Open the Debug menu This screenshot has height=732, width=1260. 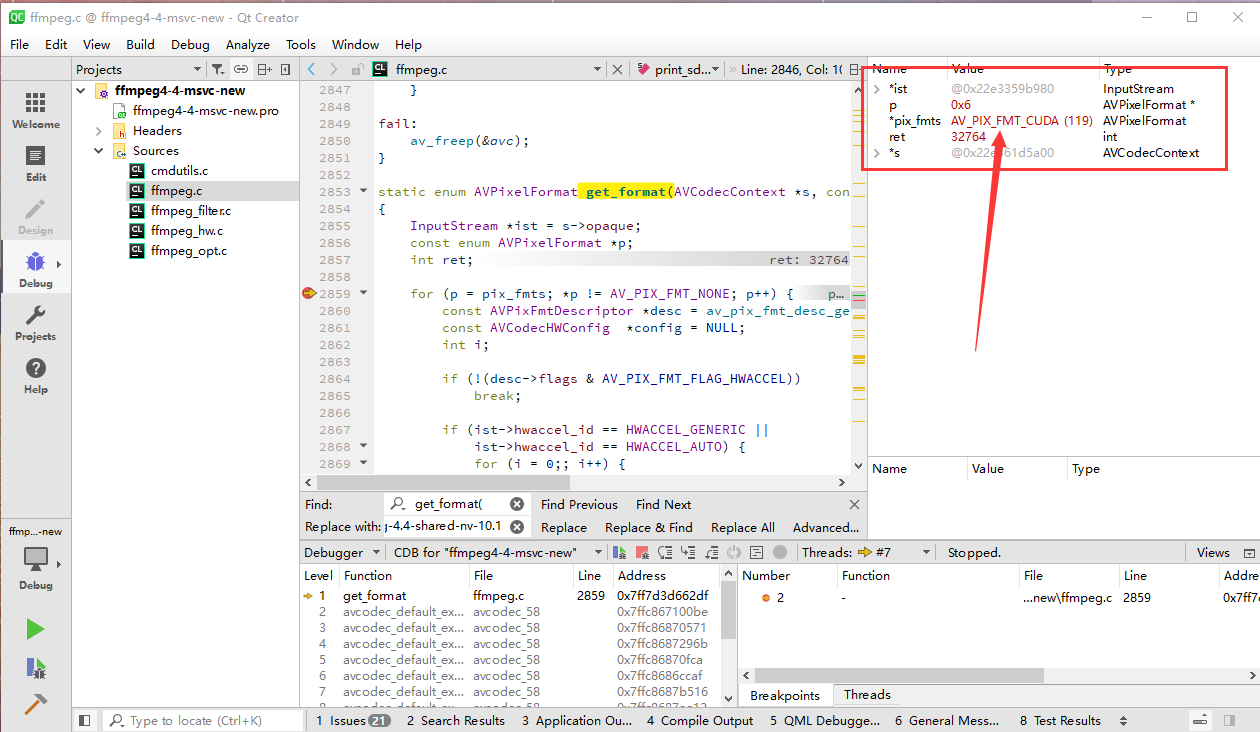point(190,44)
